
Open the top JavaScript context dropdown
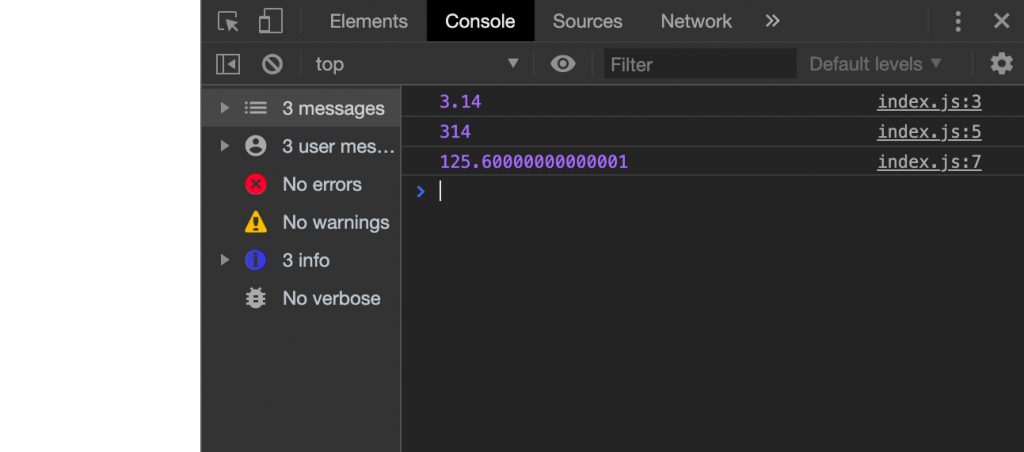tap(416, 64)
